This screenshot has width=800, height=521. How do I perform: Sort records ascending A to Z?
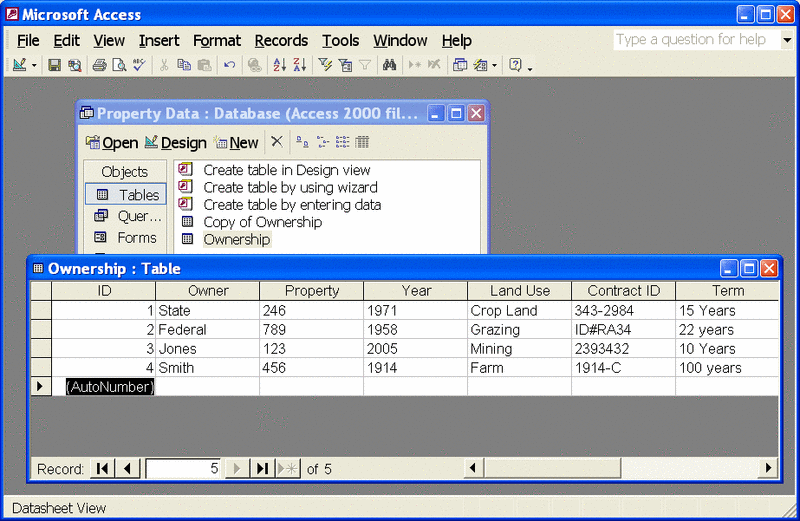280,65
